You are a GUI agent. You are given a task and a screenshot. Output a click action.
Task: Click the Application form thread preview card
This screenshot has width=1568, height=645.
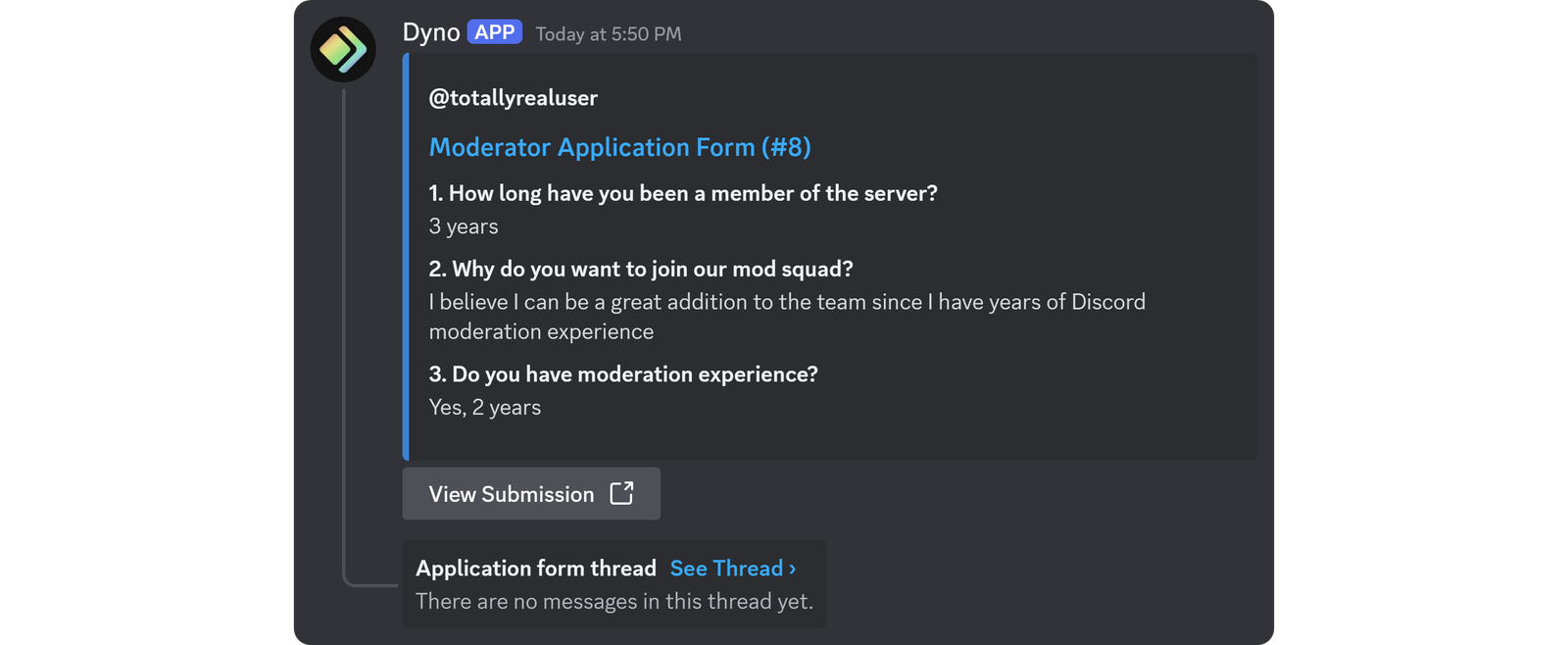[x=614, y=584]
